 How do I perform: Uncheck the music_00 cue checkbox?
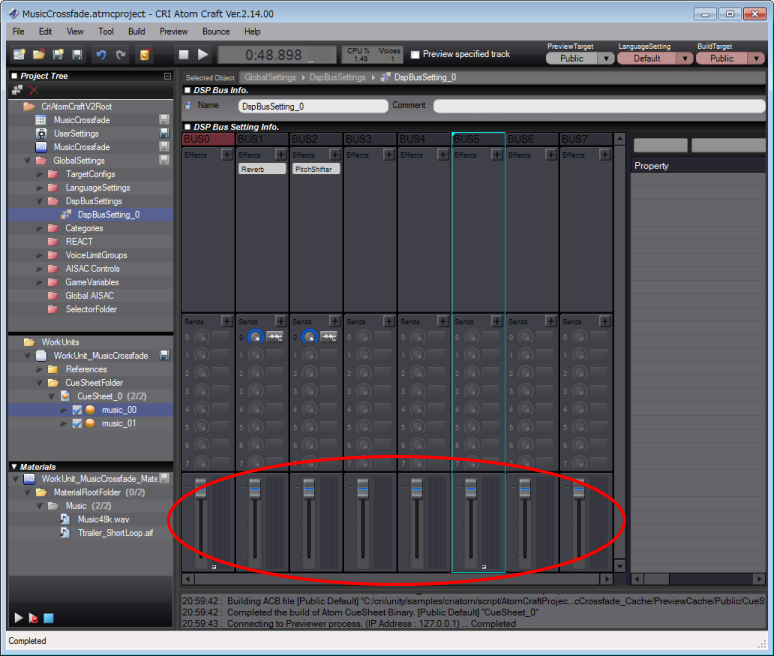click(77, 410)
